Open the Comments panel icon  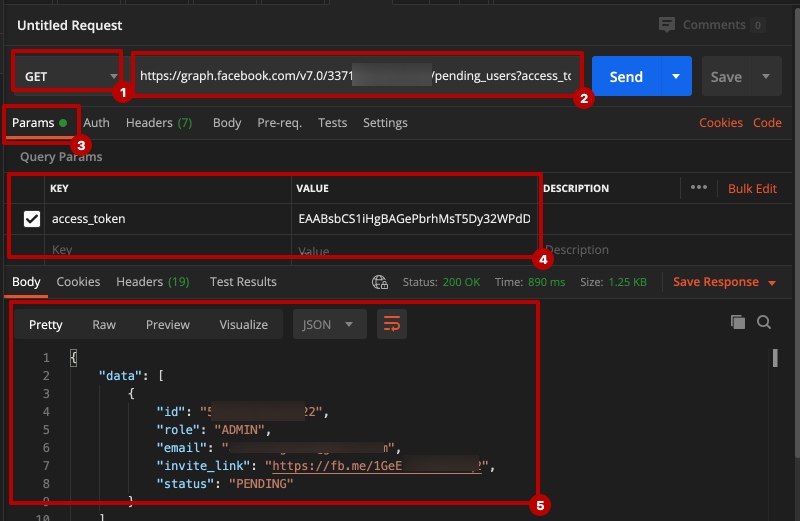pyautogui.click(x=667, y=24)
